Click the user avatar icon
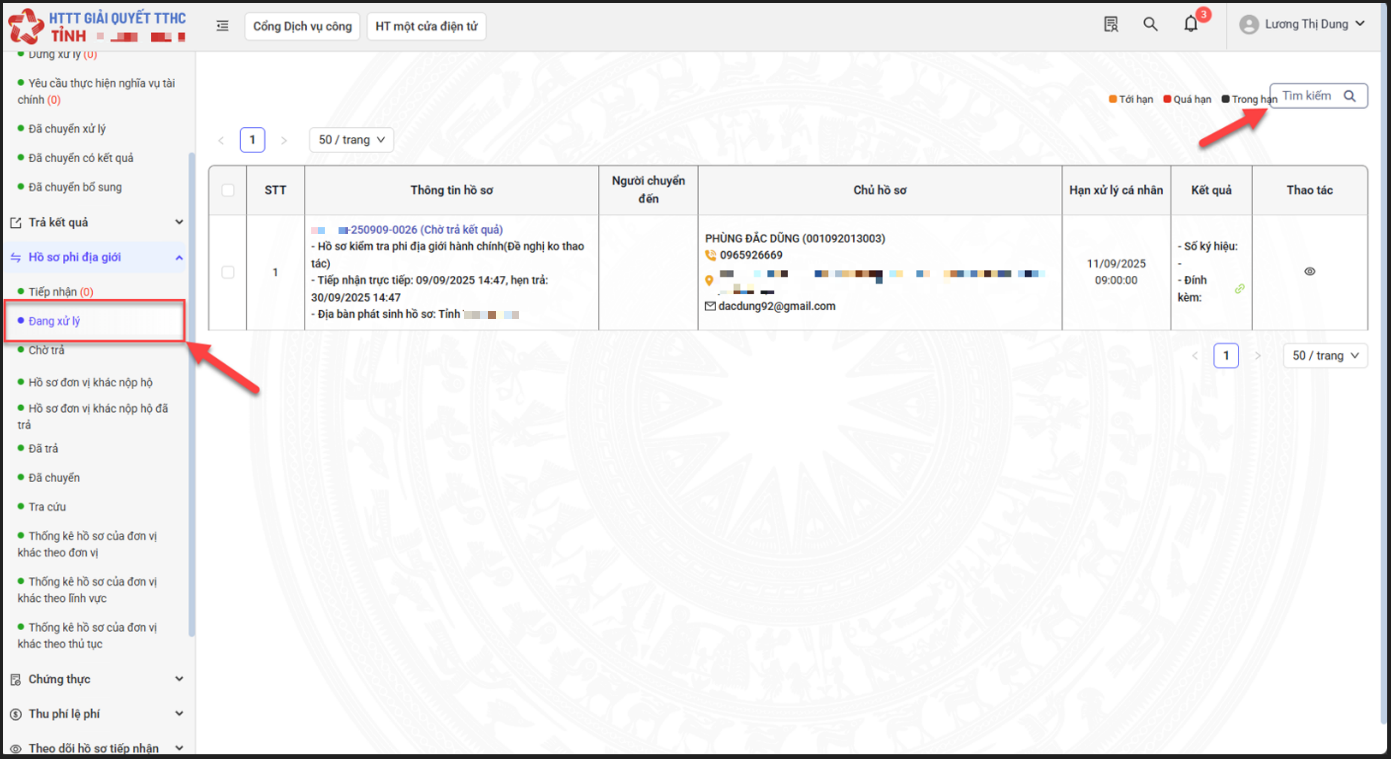The height and width of the screenshot is (759, 1391). [1248, 25]
